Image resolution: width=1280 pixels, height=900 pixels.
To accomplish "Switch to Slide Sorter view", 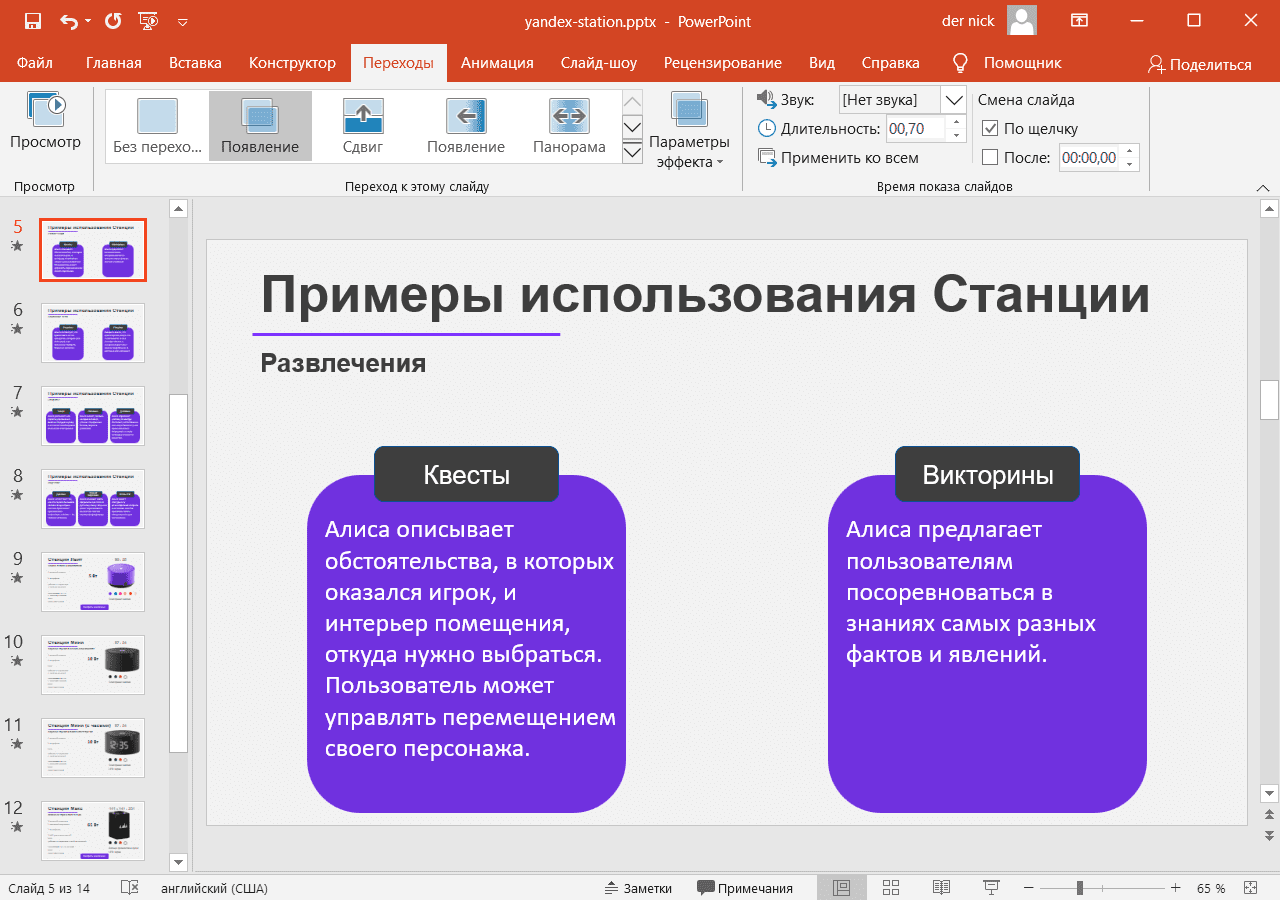I will (891, 888).
